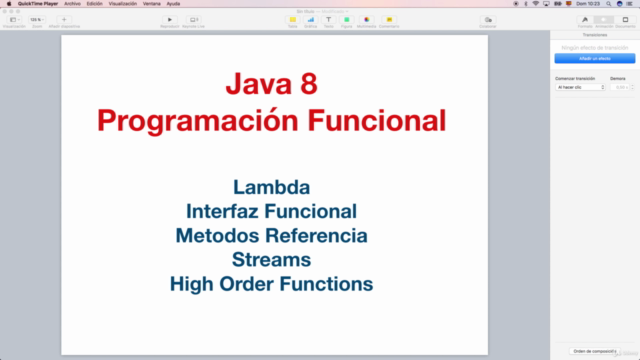Select the Streams line on slide
The width and height of the screenshot is (640, 360).
click(271, 260)
